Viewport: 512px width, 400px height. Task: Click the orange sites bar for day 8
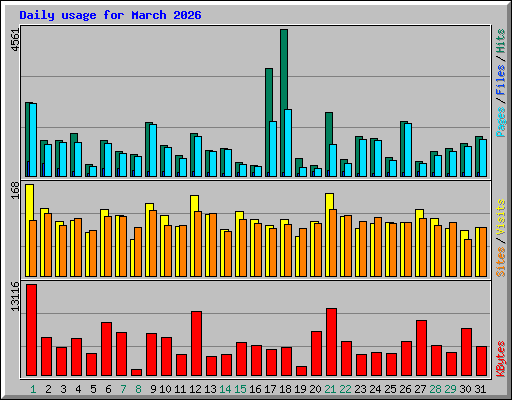(138, 252)
